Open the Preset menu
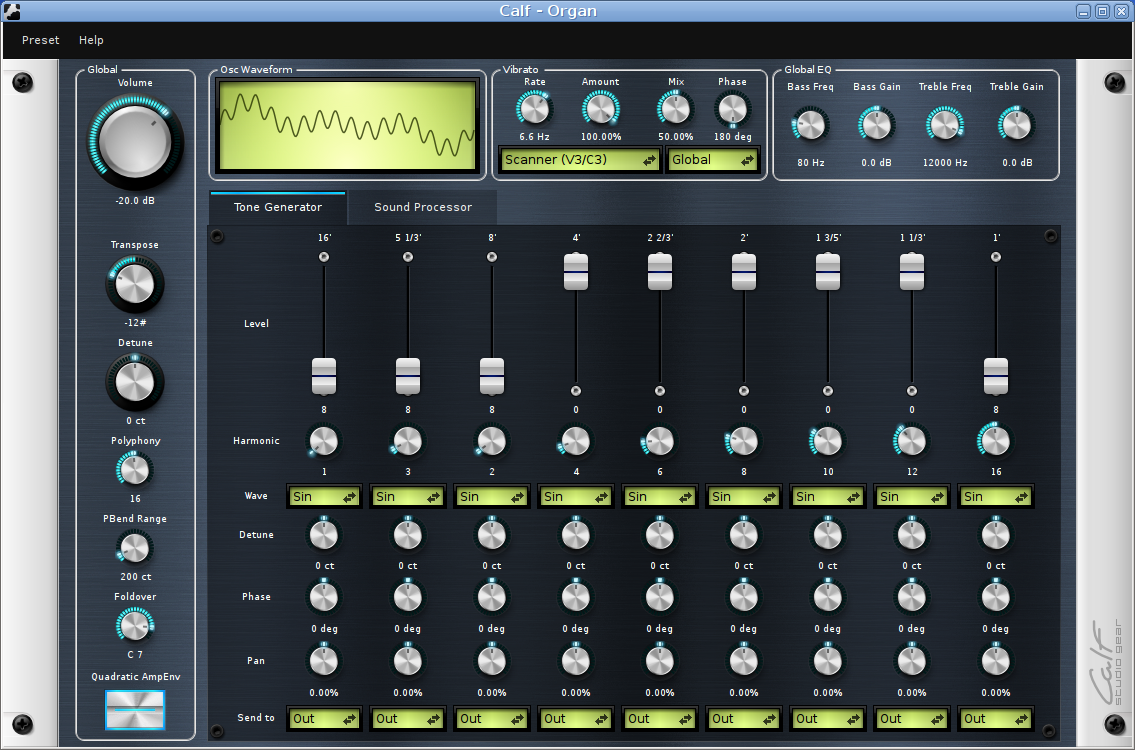 pyautogui.click(x=41, y=40)
